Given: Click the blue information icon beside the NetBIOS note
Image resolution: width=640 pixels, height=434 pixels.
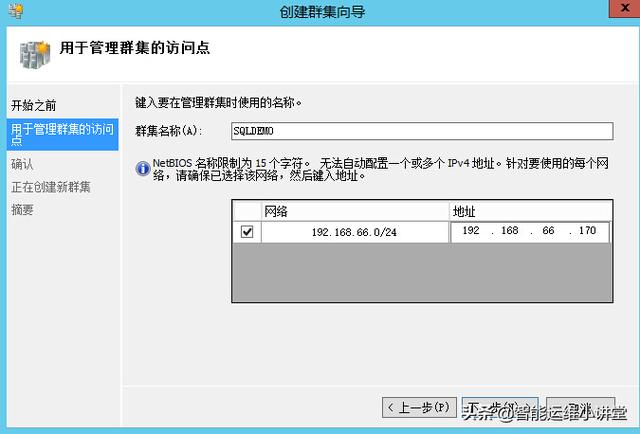Looking at the screenshot, I should point(143,169).
